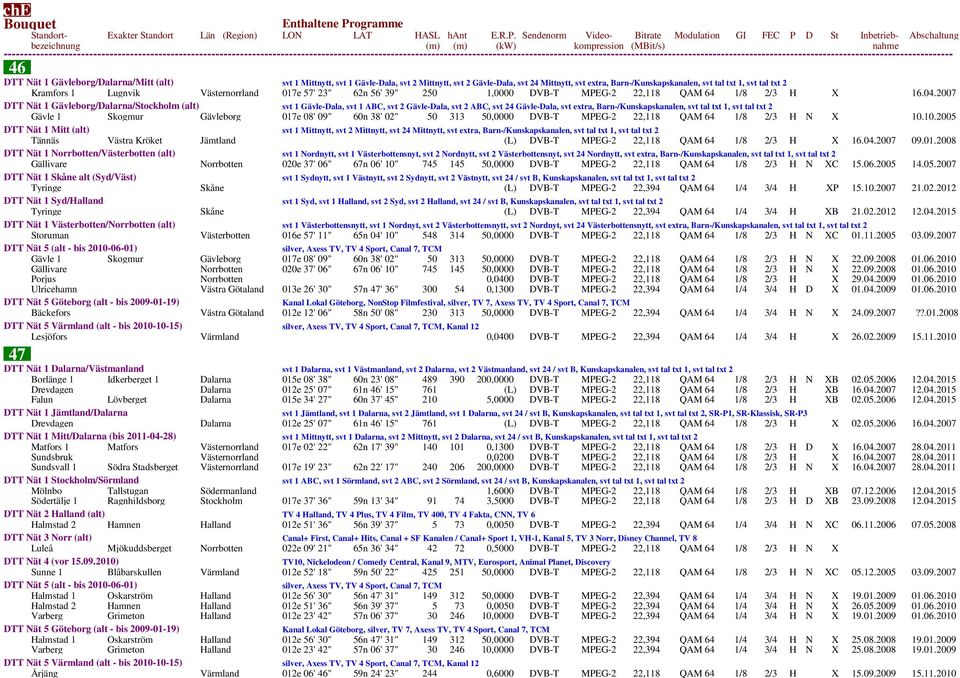Screen dimensions: 960x678
Task: Click the 'E.R.P. (kW)' column header
Action: point(503,40)
